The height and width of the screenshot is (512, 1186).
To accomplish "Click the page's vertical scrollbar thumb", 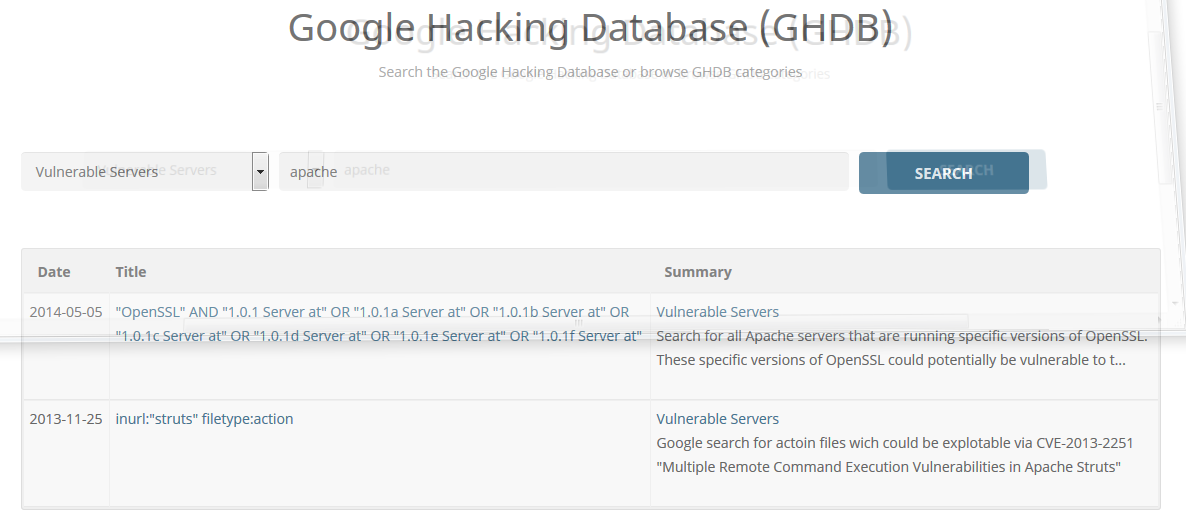I will [1160, 105].
